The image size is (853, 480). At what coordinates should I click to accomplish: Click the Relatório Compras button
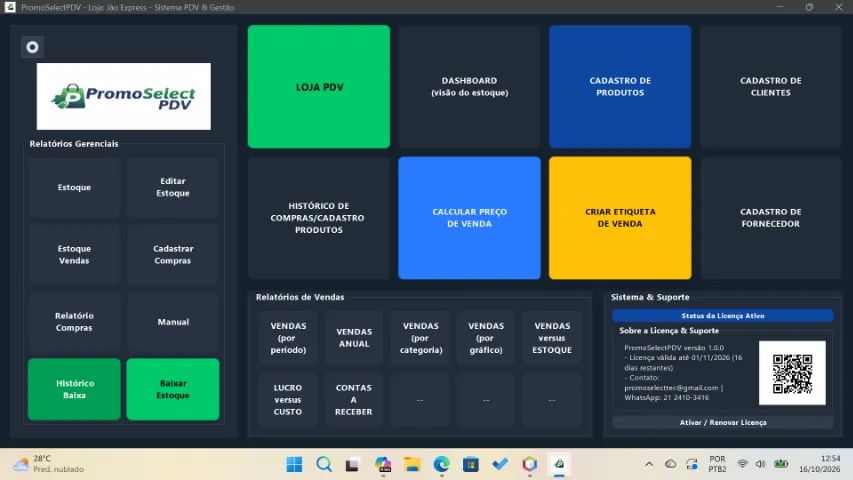74,322
